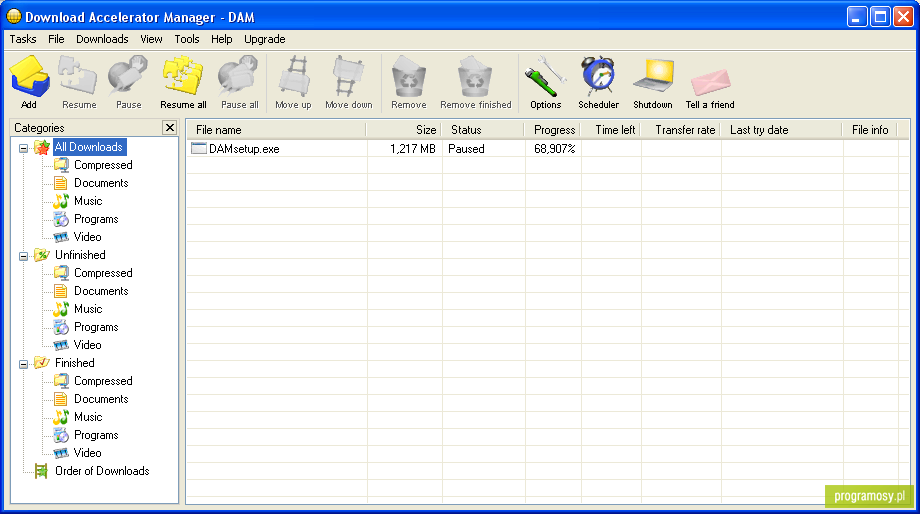This screenshot has width=920, height=514.
Task: Click the Paused status cell
Action: (466, 149)
